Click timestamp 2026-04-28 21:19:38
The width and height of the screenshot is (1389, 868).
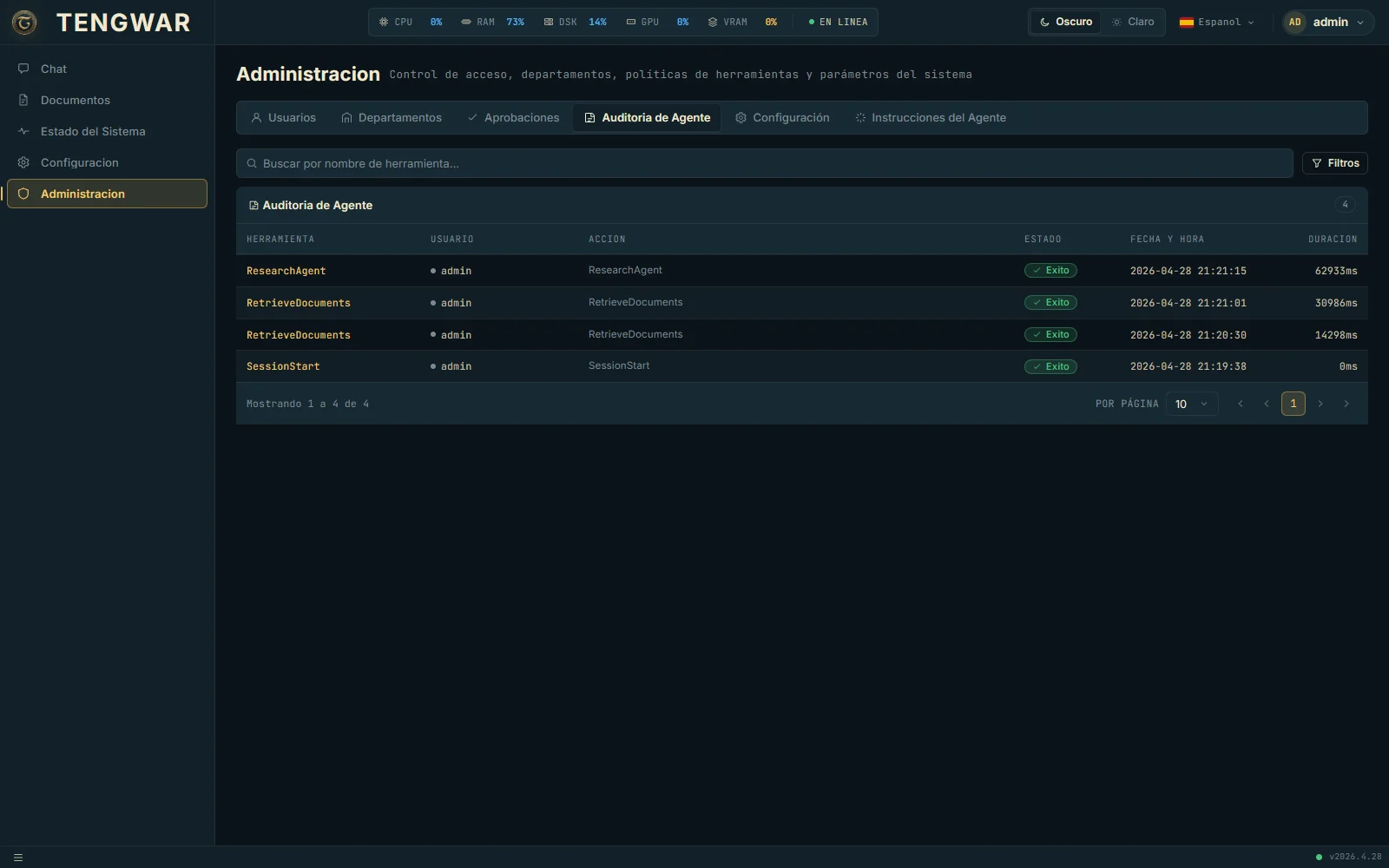(x=1188, y=366)
